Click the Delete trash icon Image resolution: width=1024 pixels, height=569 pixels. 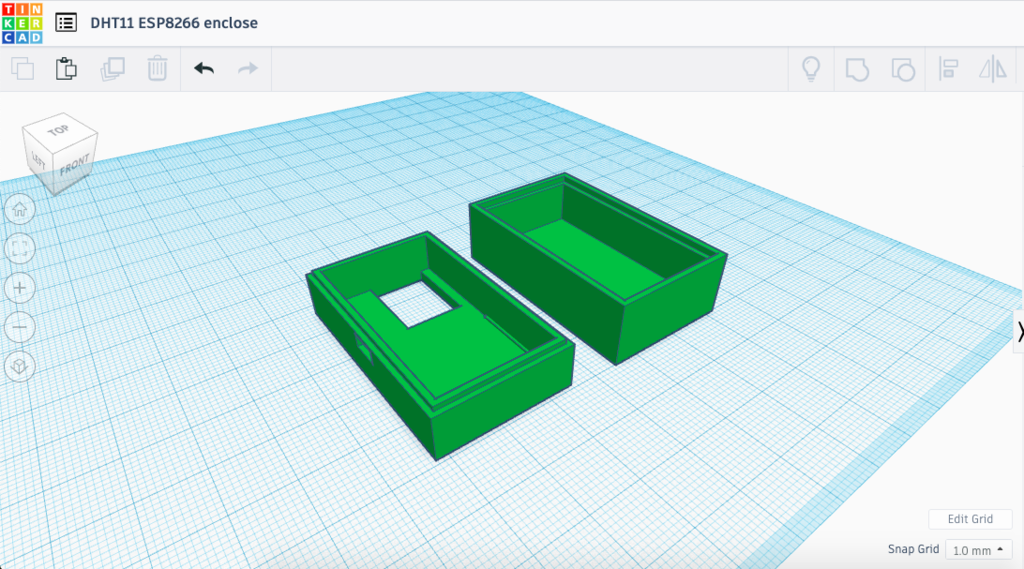pyautogui.click(x=157, y=69)
